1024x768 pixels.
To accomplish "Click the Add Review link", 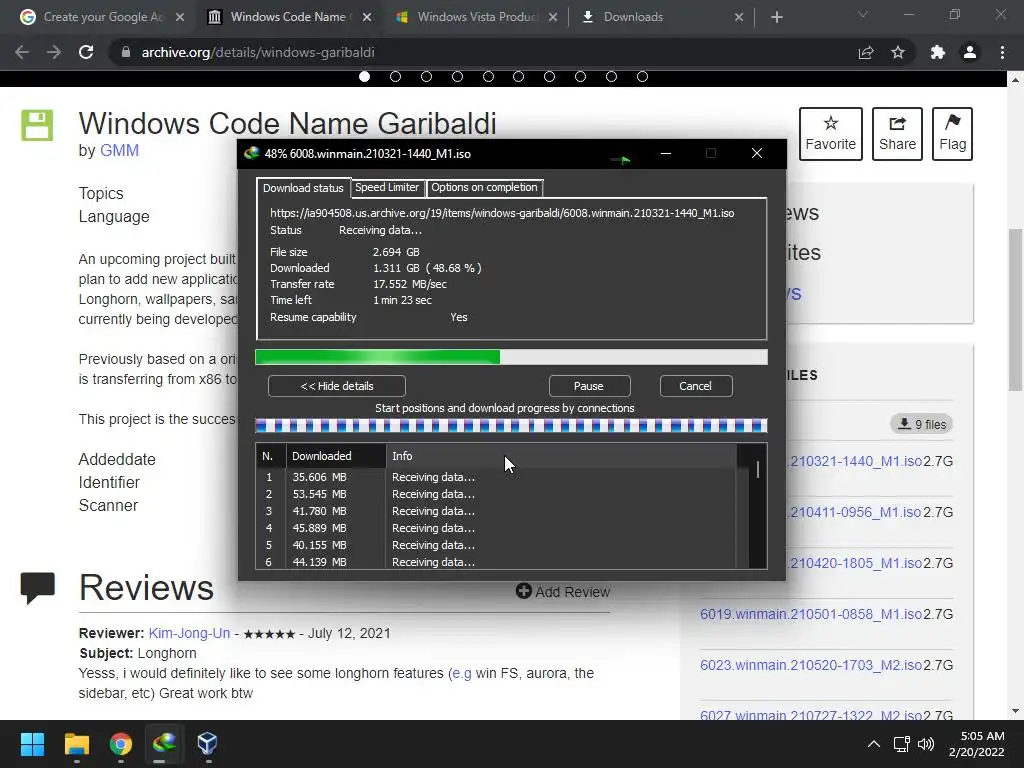I will coord(572,592).
